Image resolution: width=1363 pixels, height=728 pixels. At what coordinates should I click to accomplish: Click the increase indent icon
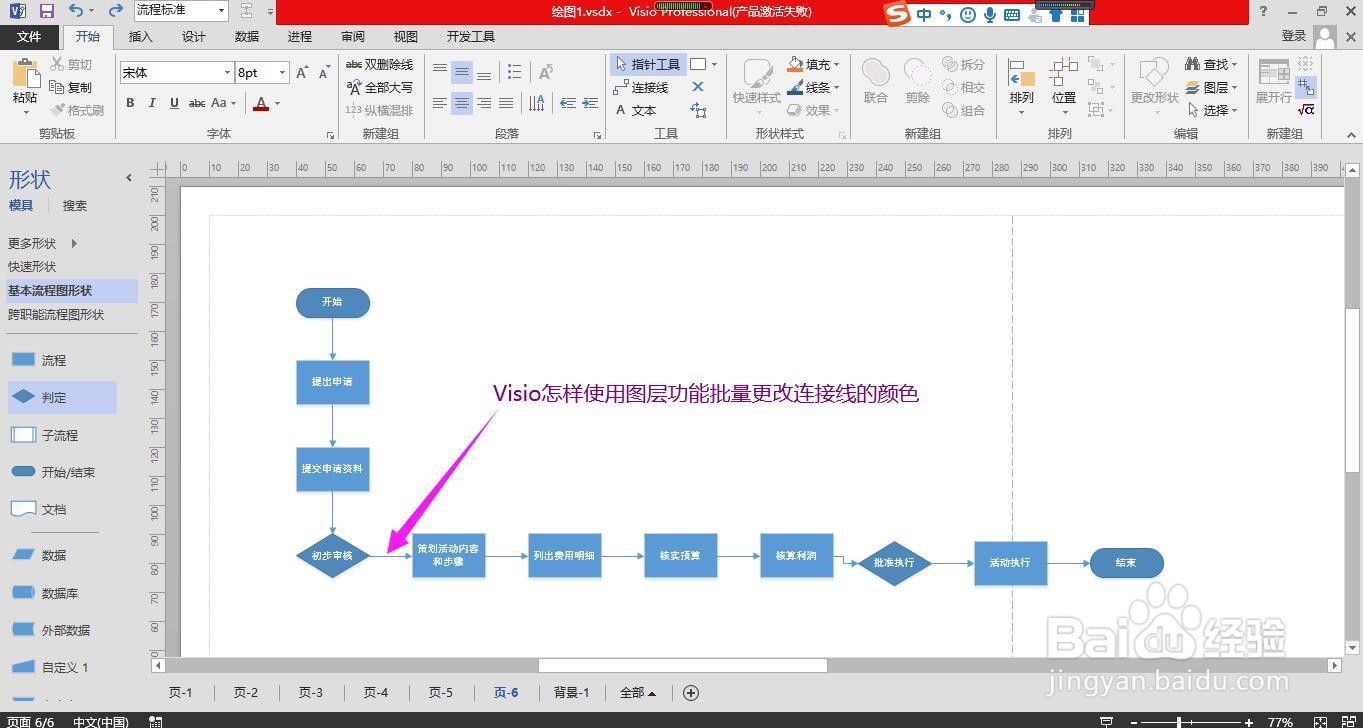(x=590, y=103)
